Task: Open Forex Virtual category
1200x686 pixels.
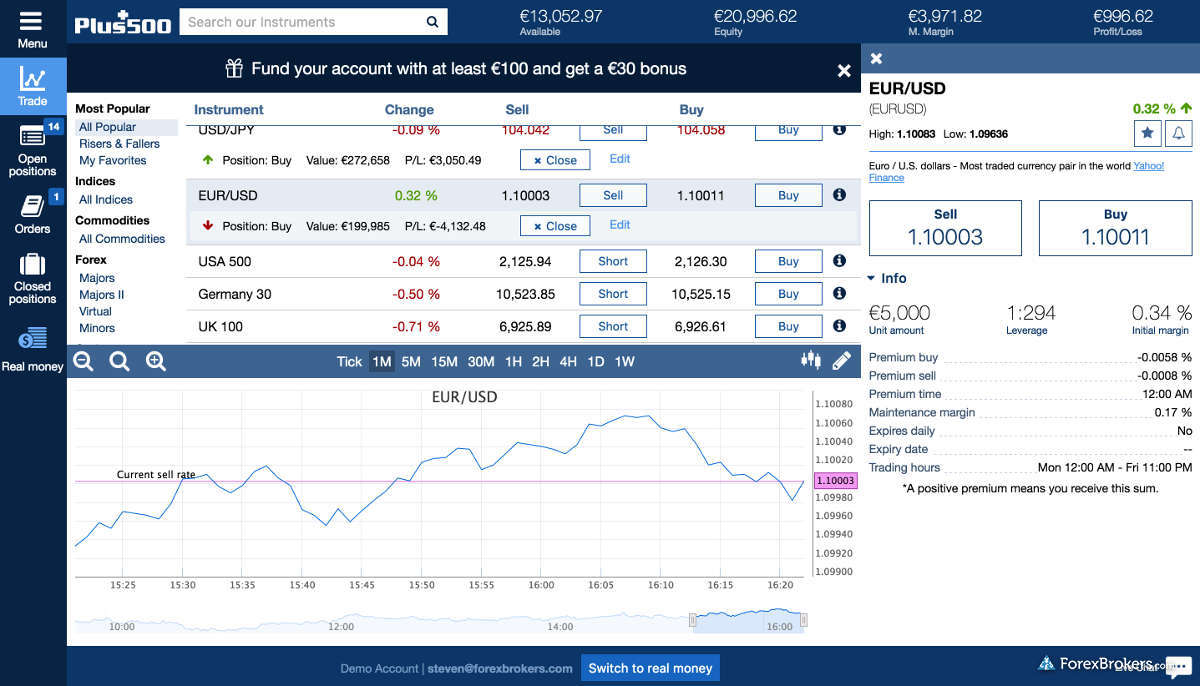Action: [96, 311]
